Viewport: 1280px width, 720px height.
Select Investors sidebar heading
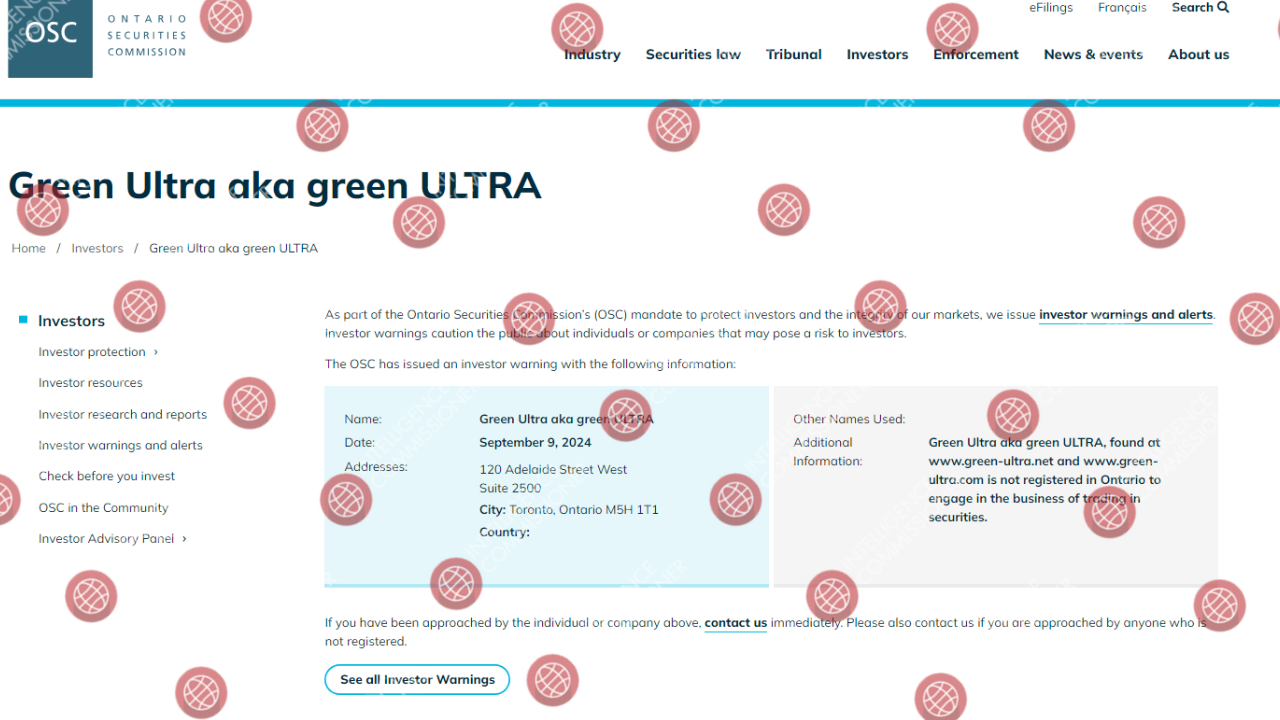coord(71,321)
